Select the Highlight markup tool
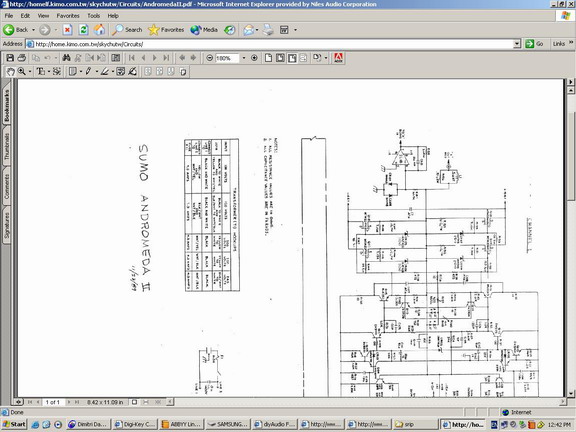 pos(105,72)
